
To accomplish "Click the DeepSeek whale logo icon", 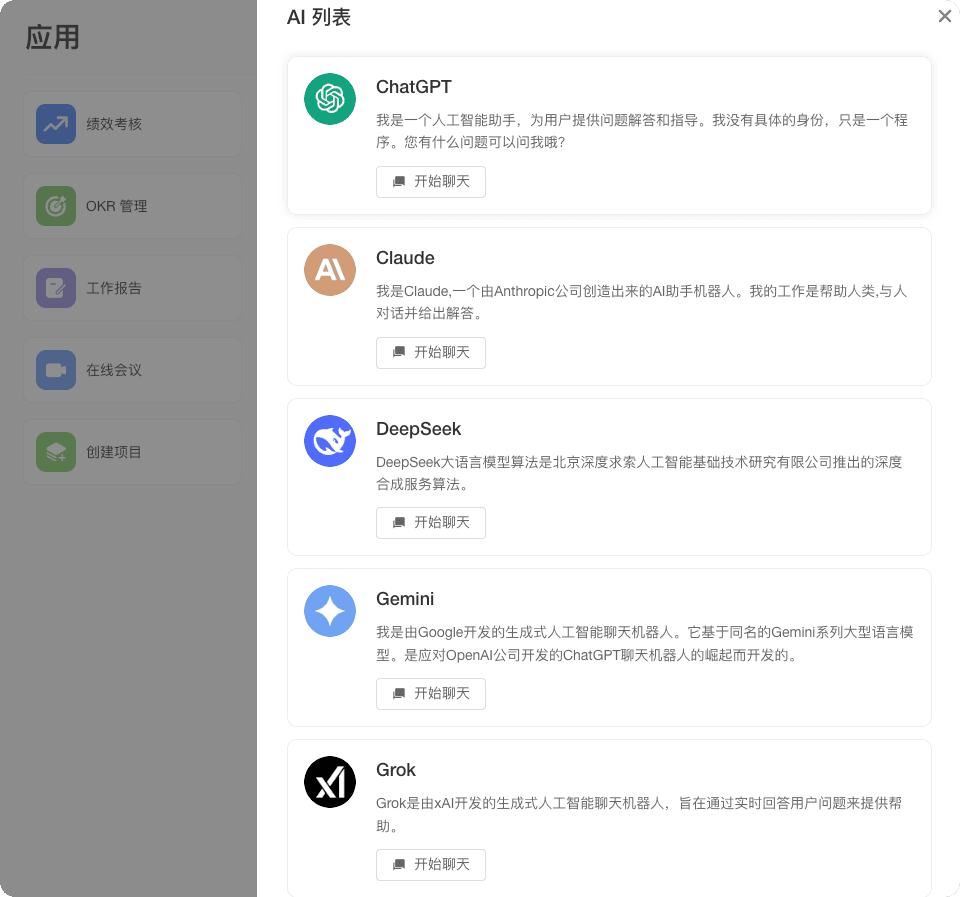I will [x=330, y=441].
